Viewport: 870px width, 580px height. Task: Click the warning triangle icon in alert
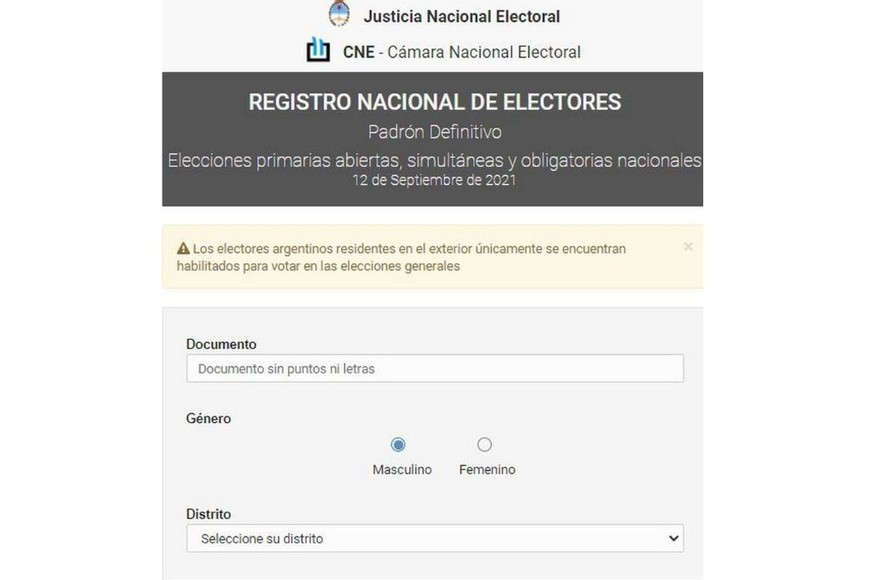(x=183, y=249)
